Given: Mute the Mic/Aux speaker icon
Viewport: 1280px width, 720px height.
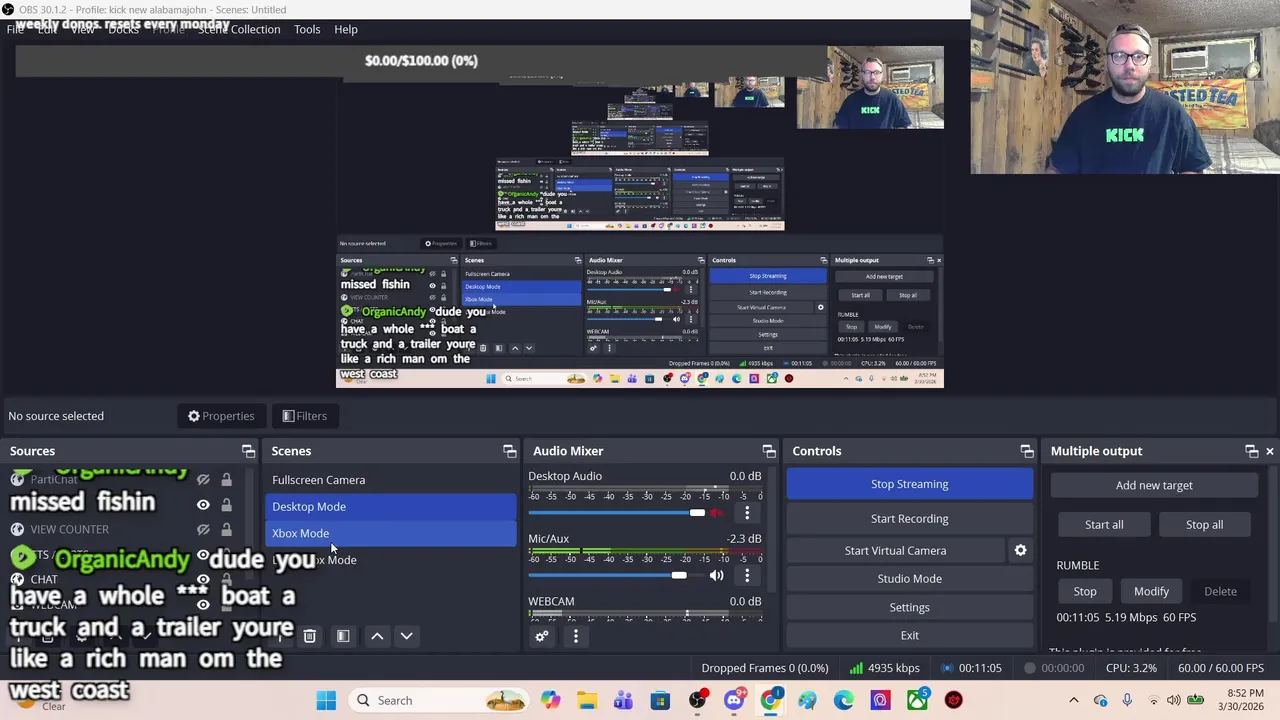Looking at the screenshot, I should tap(716, 575).
